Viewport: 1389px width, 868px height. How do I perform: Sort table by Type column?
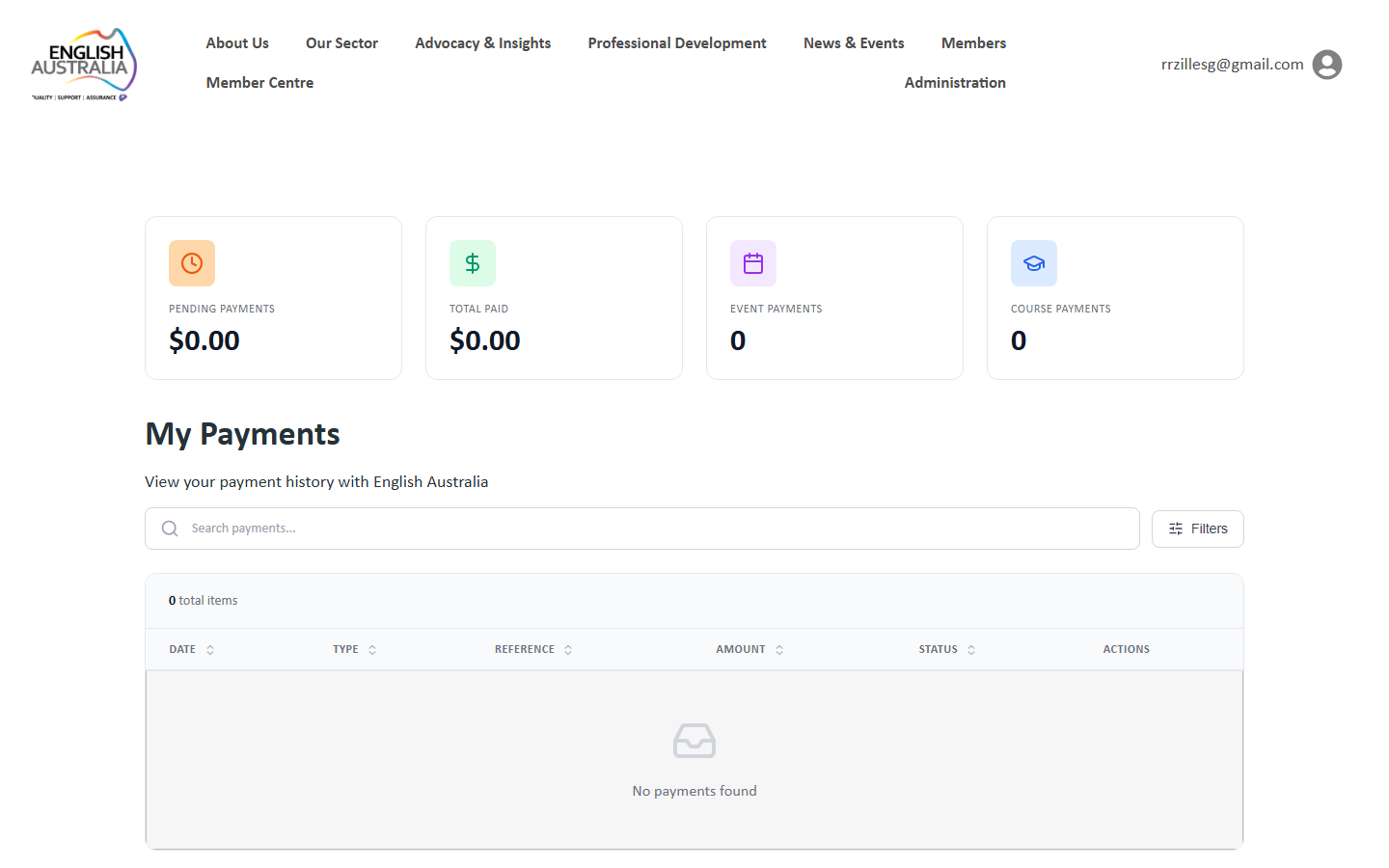(354, 650)
